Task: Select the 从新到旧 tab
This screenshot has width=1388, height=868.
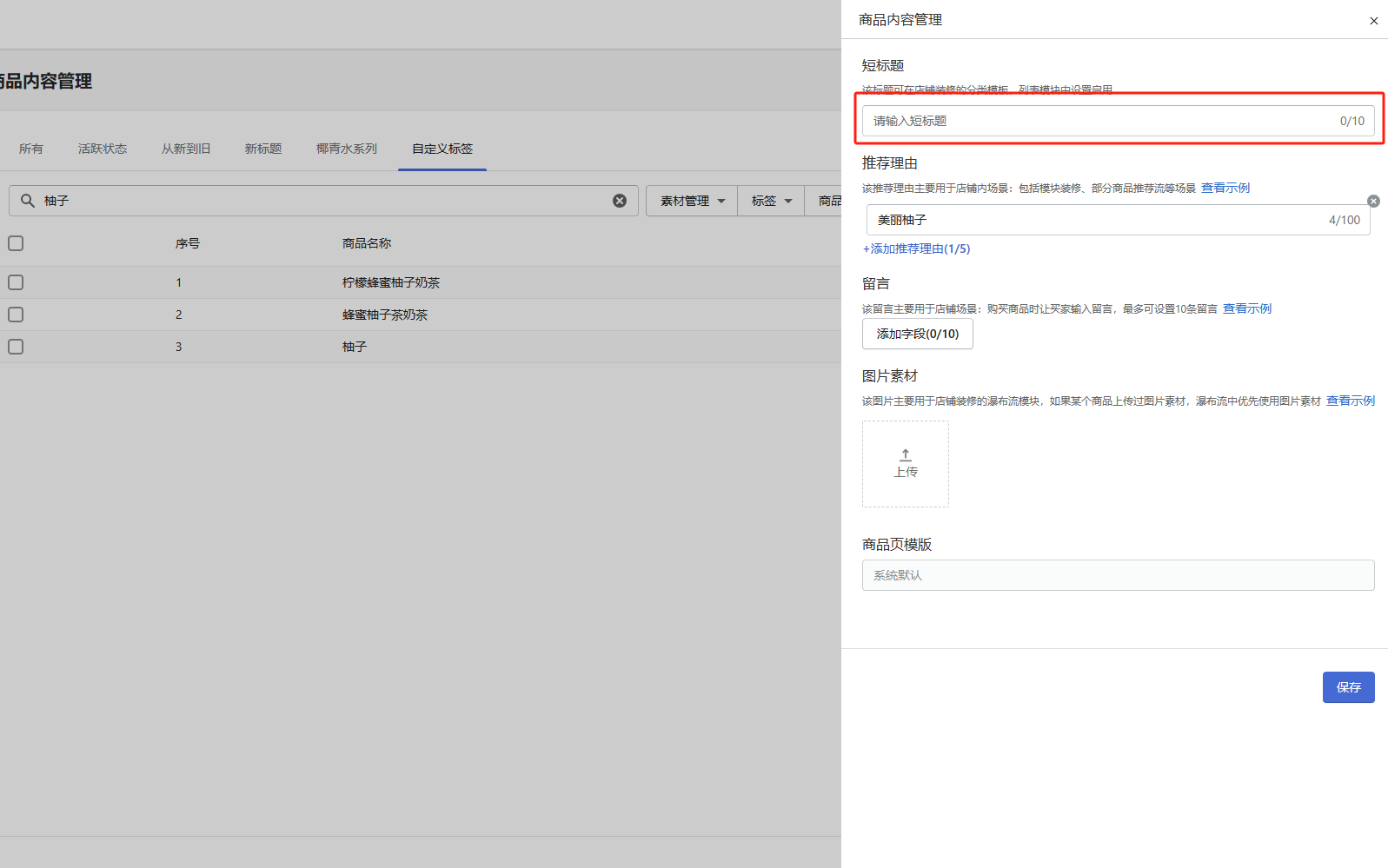Action: click(185, 149)
